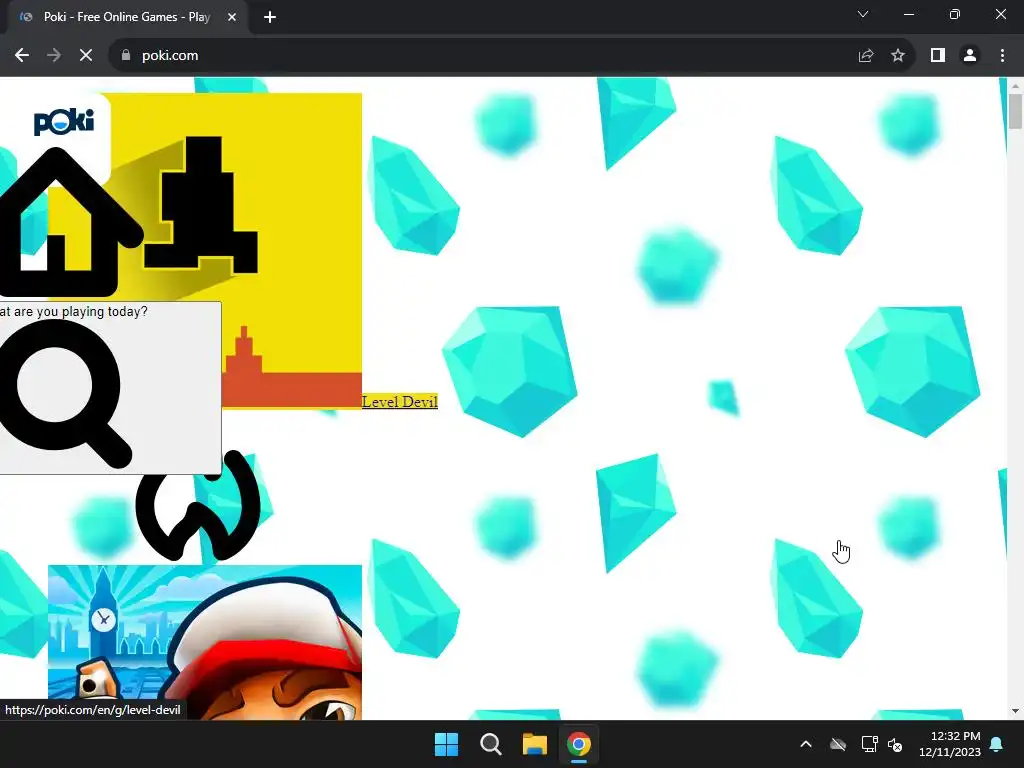Click the black squiggly icon below search box

pos(198,505)
